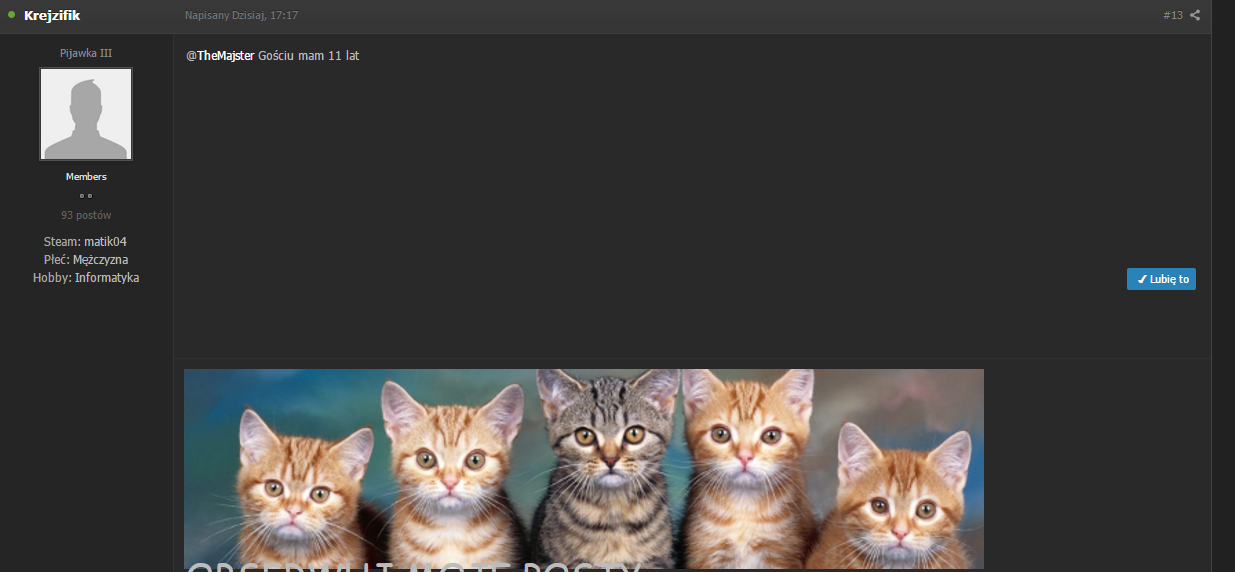Open the post permalink #13

(x=1173, y=15)
